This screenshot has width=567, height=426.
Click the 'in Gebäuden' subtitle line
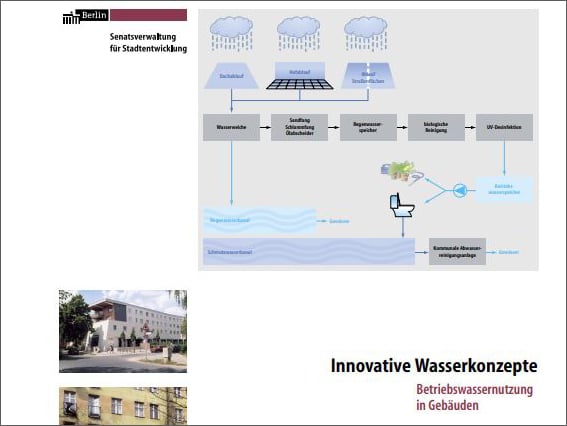point(447,405)
